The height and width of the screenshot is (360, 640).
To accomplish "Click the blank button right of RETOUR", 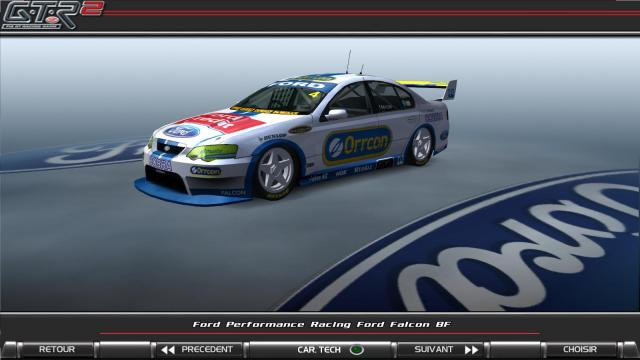I will tap(124, 349).
